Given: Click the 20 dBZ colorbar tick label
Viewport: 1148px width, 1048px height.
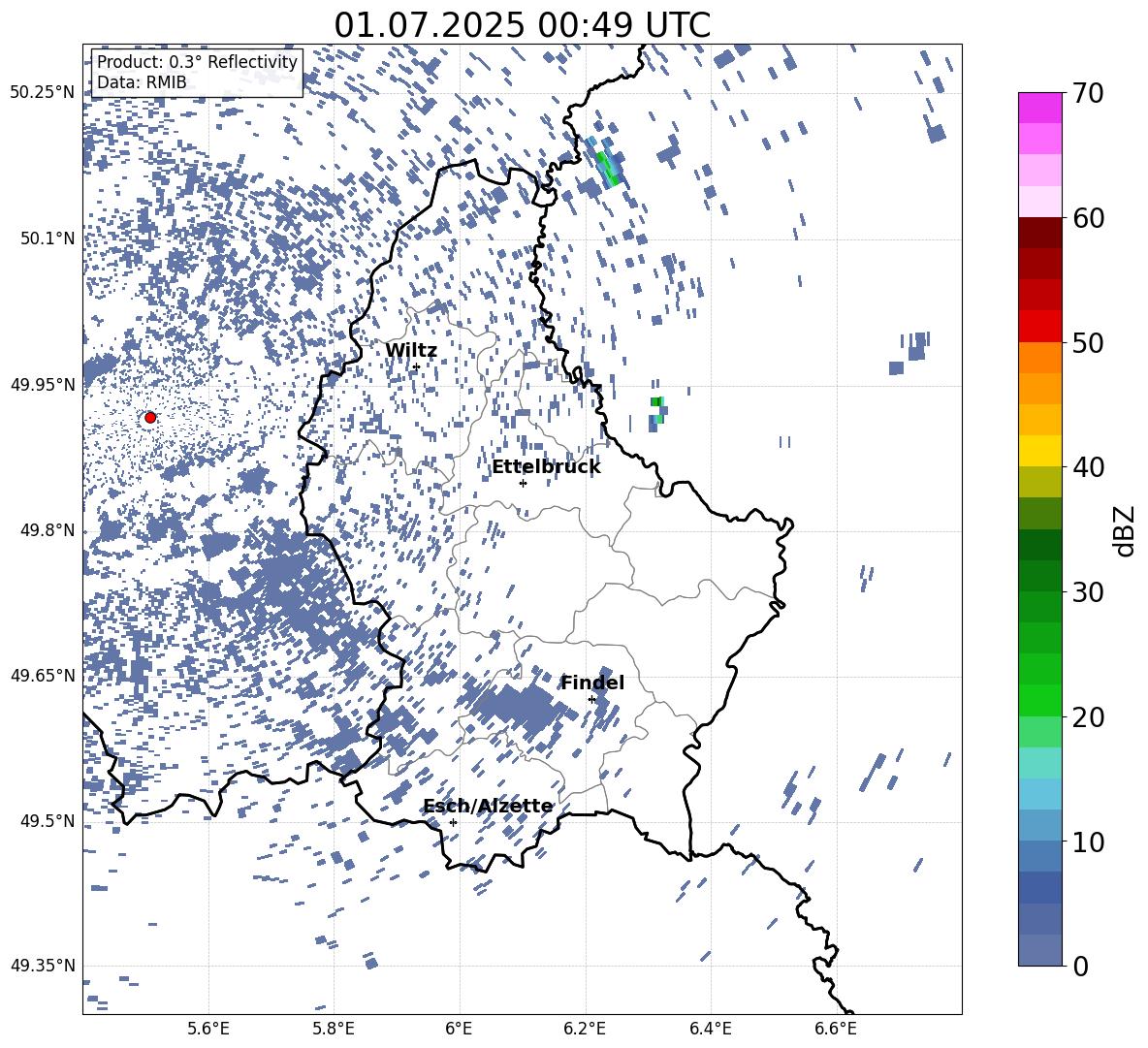Looking at the screenshot, I should coord(1089,717).
